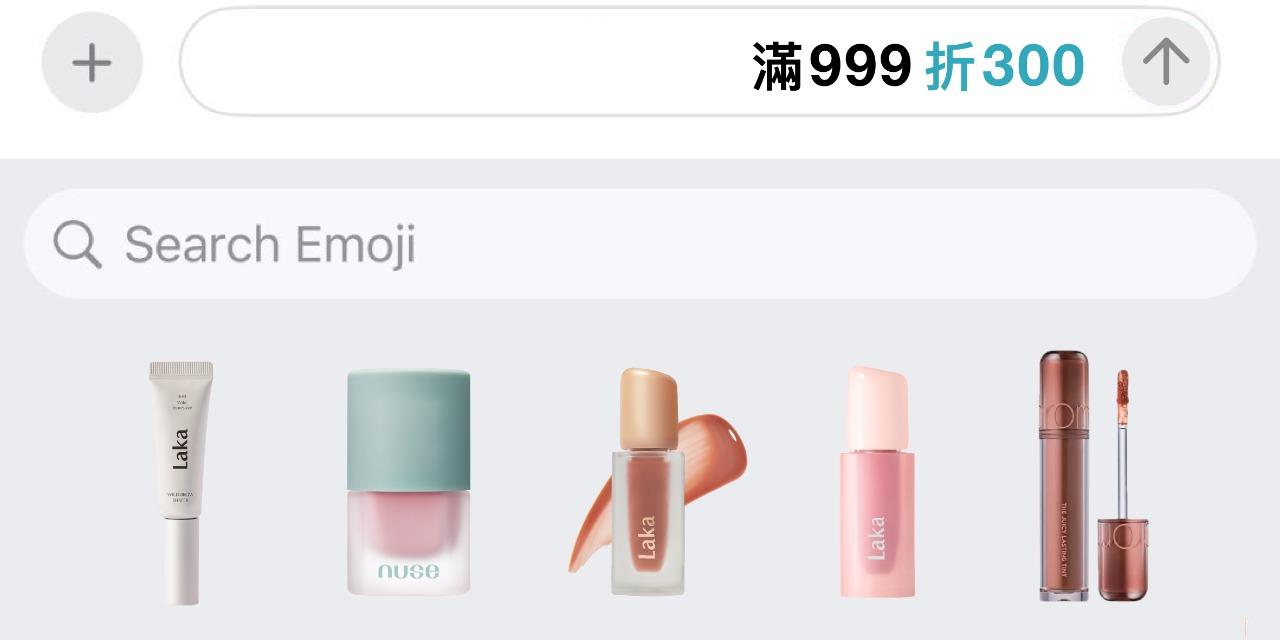Click the empty left side of the message field
This screenshot has width=1280, height=640.
pyautogui.click(x=460, y=63)
